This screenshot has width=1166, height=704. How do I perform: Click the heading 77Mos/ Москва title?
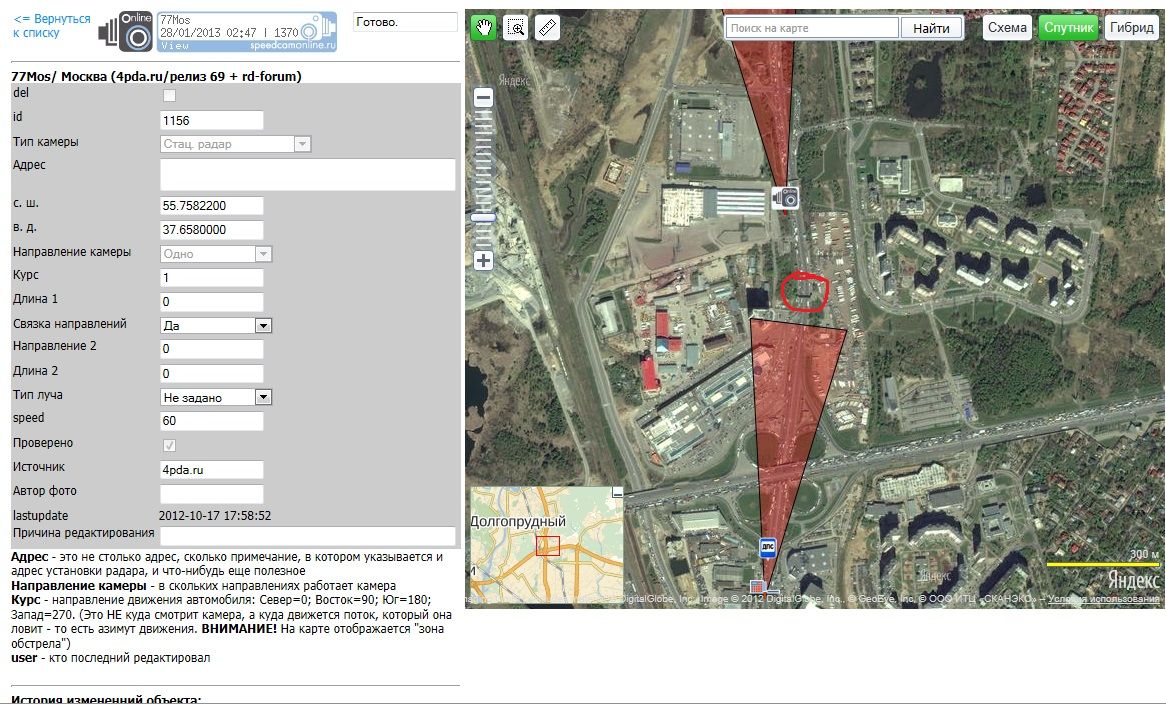point(156,76)
